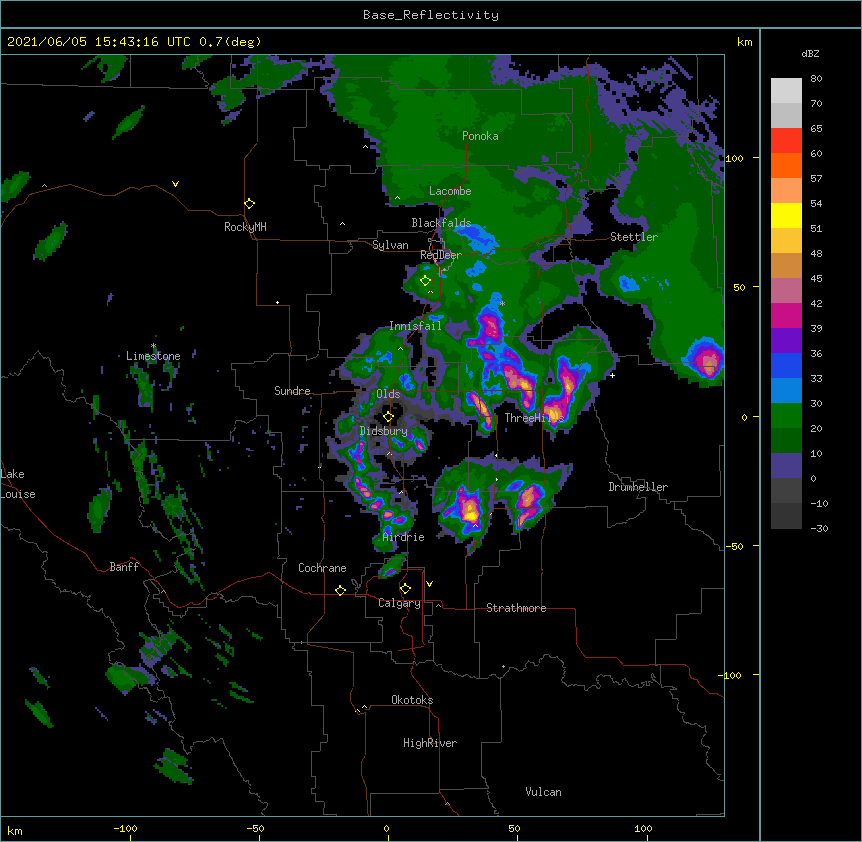
Task: Click the Airdrie label
Action: (403, 537)
